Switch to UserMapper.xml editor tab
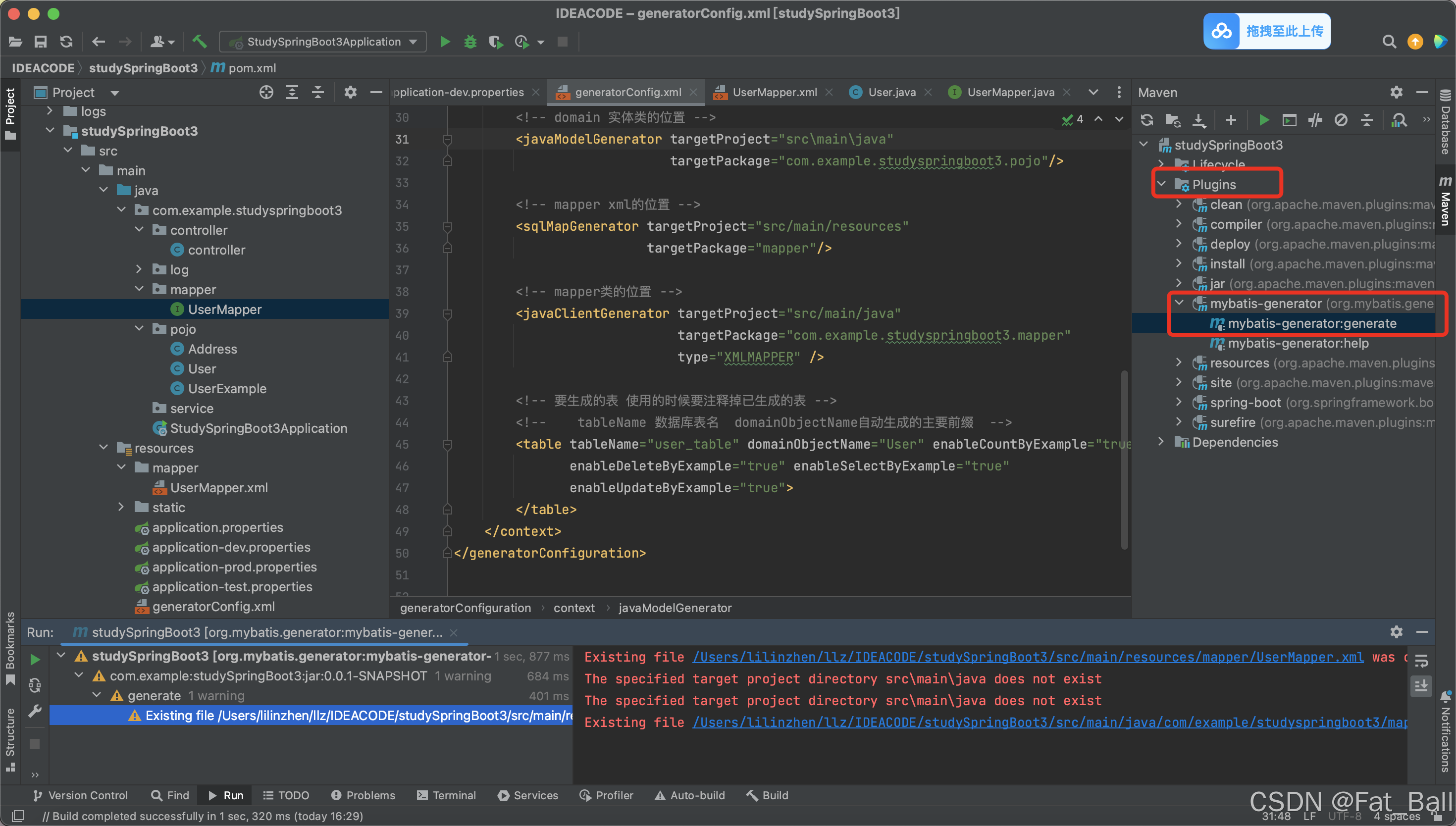This screenshot has width=1456, height=826. 774,93
